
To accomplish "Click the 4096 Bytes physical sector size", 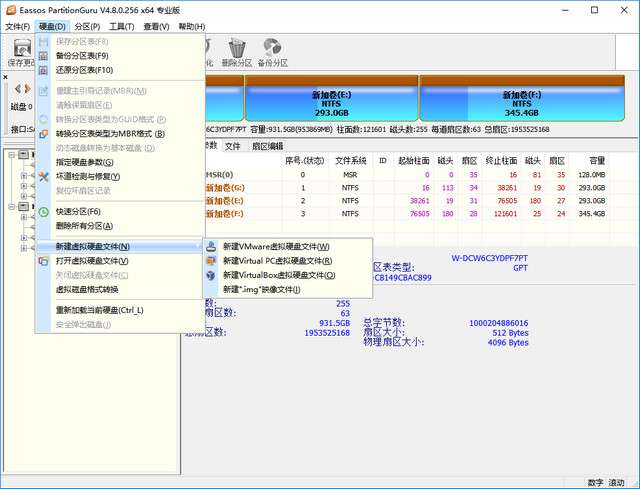I will [508, 343].
